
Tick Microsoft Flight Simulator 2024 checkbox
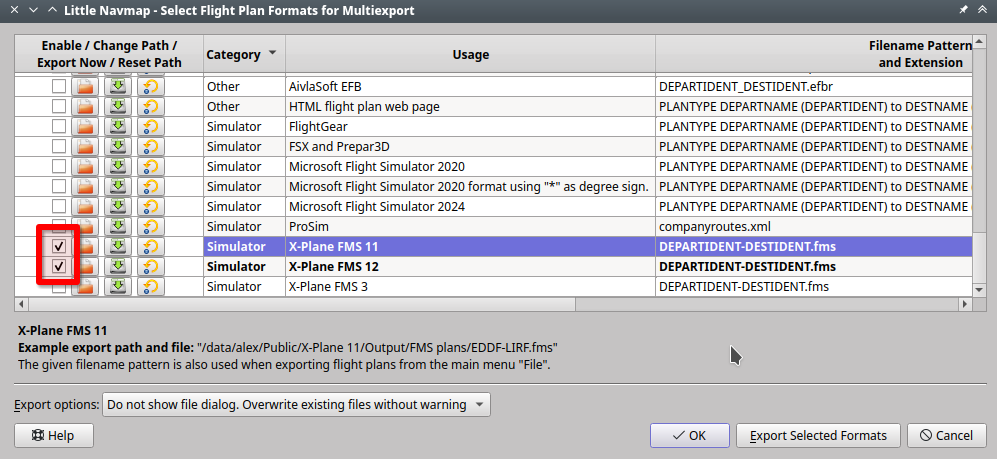click(58, 207)
